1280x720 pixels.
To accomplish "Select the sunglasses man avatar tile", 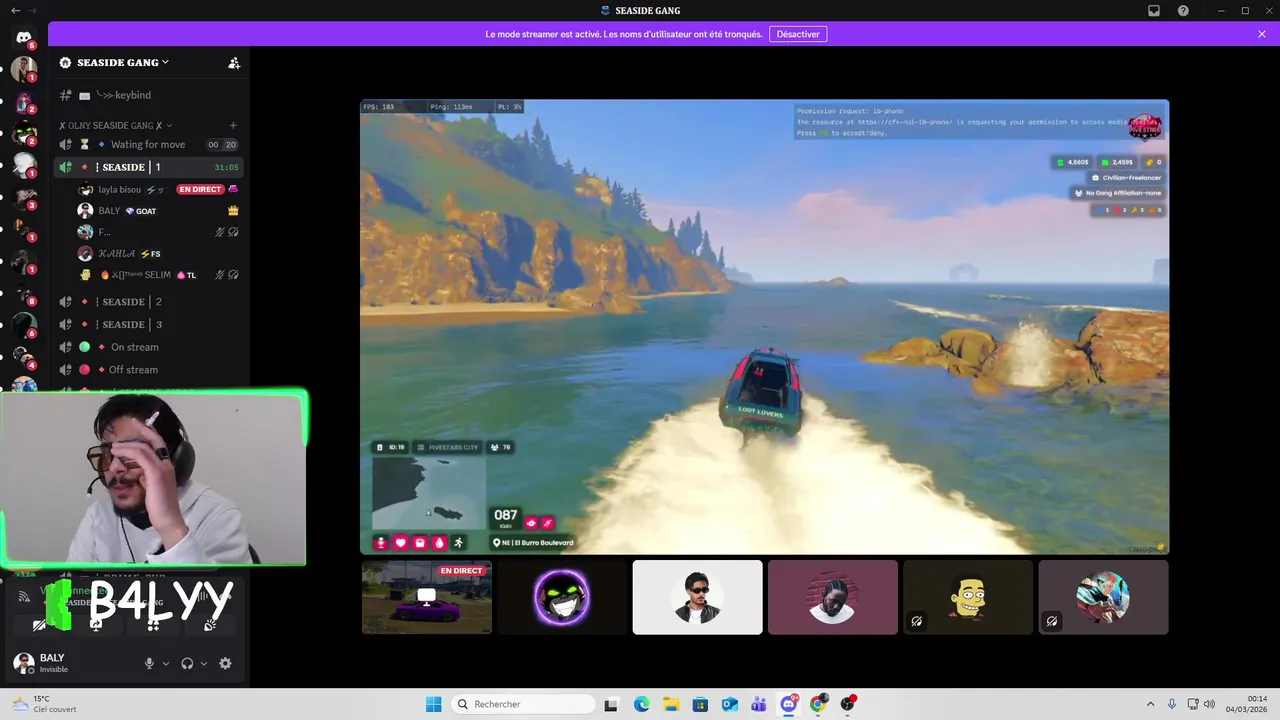I will [697, 597].
